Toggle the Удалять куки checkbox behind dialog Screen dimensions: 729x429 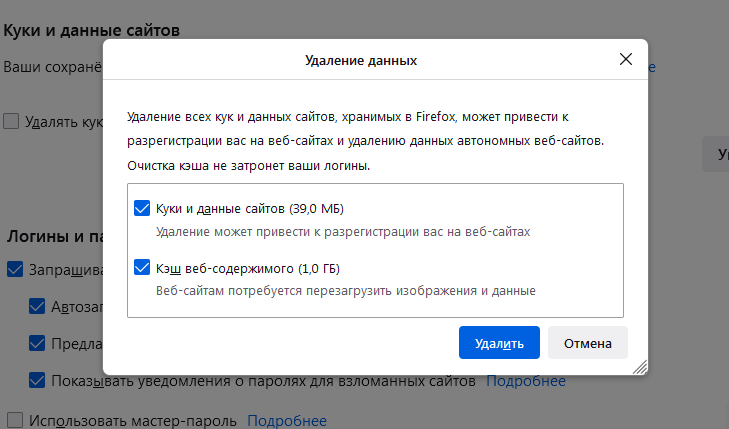tap(11, 121)
